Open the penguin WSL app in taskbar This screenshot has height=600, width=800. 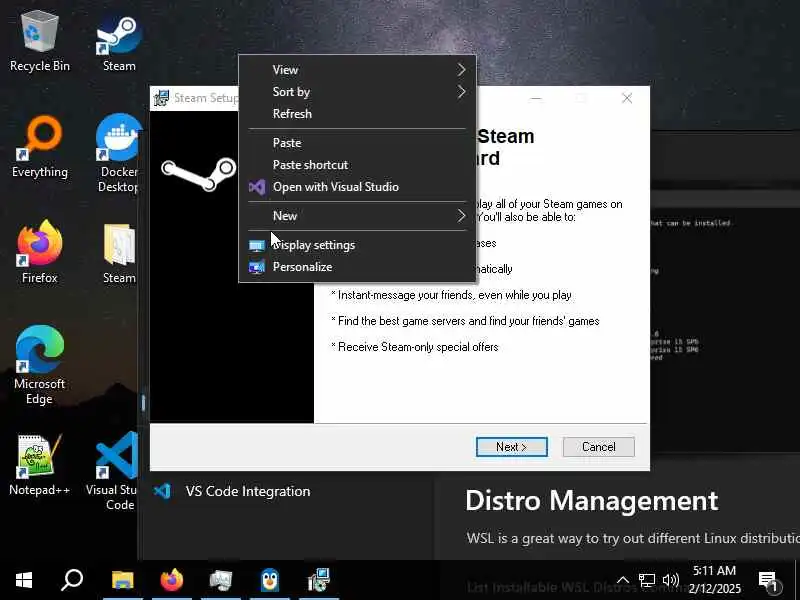click(269, 580)
